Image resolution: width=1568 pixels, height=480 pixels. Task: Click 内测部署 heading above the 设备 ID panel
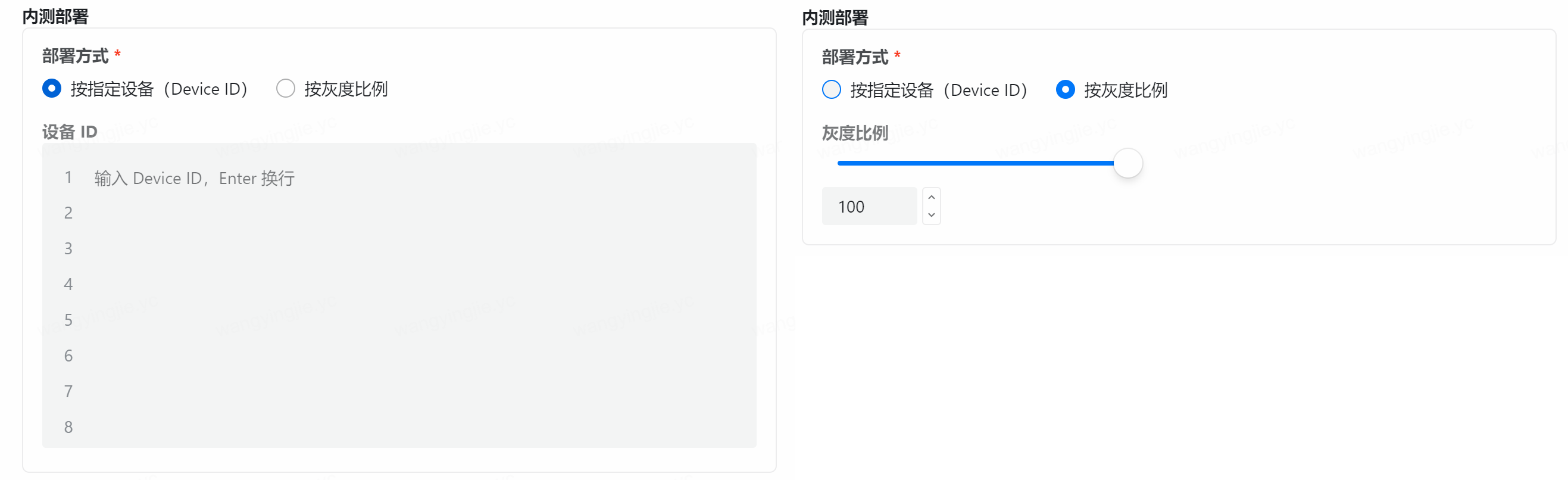pyautogui.click(x=55, y=17)
